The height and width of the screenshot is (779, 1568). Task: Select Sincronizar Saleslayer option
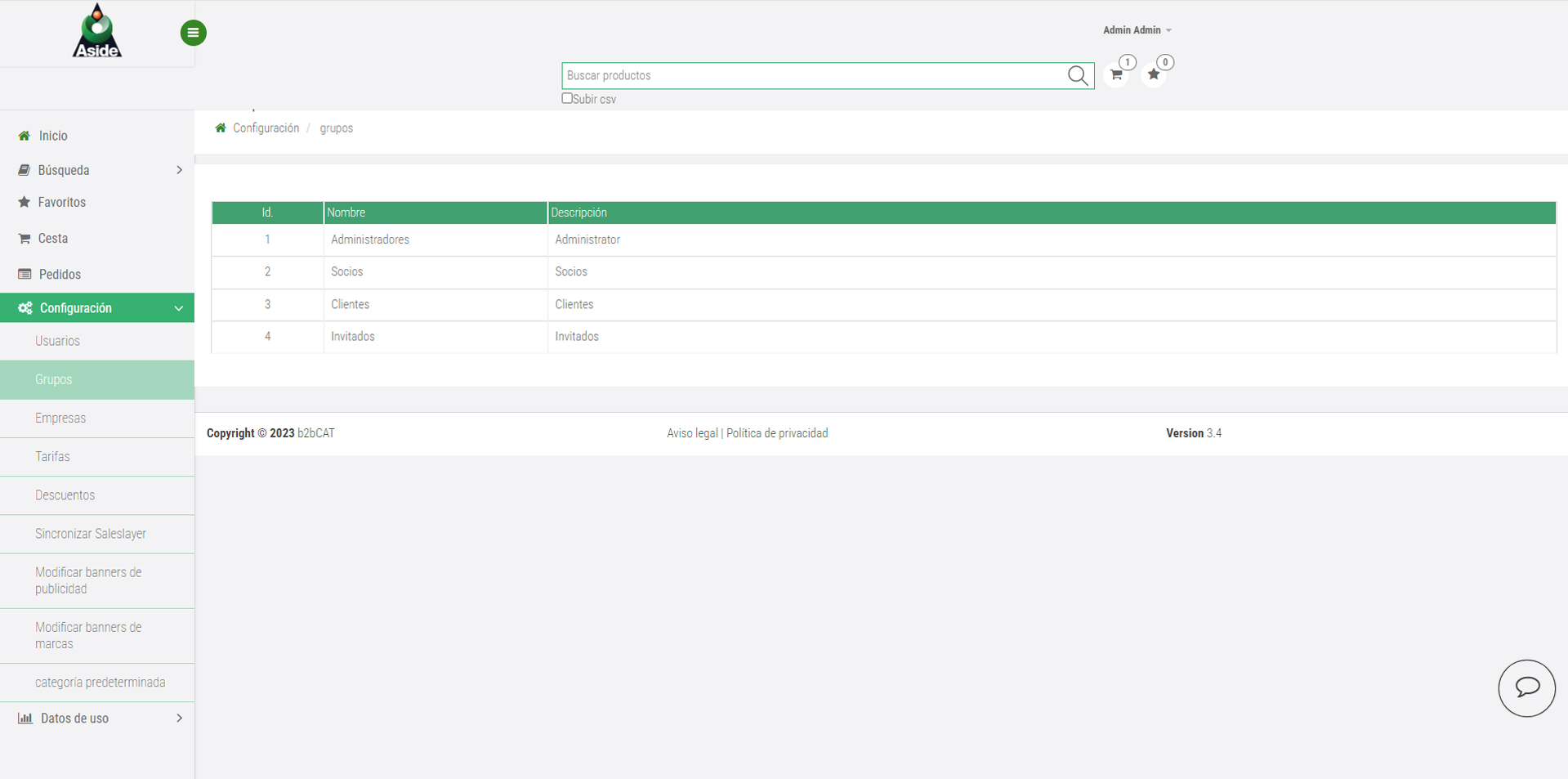(x=91, y=534)
